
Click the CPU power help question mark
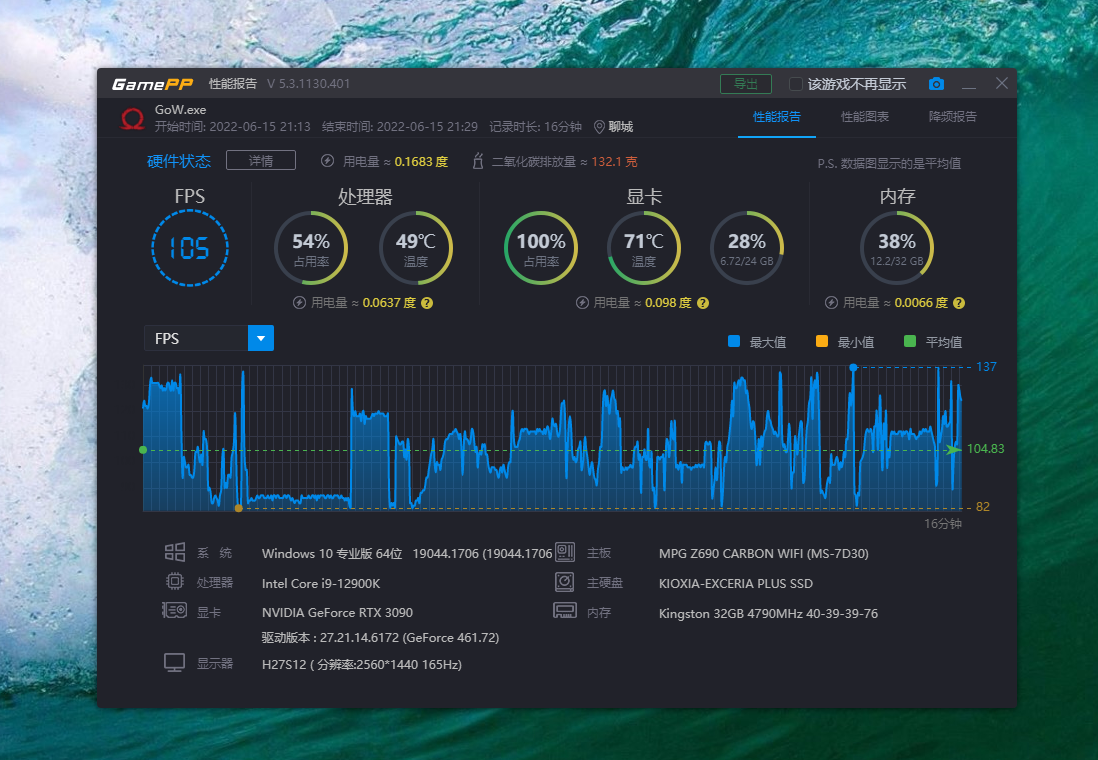(427, 303)
